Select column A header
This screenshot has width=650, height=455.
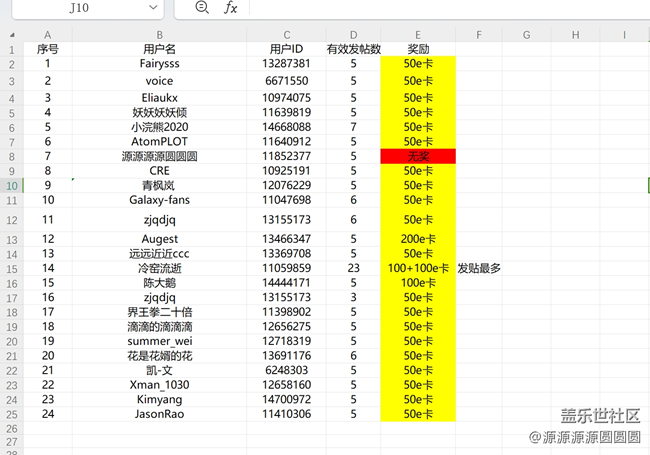coord(48,35)
